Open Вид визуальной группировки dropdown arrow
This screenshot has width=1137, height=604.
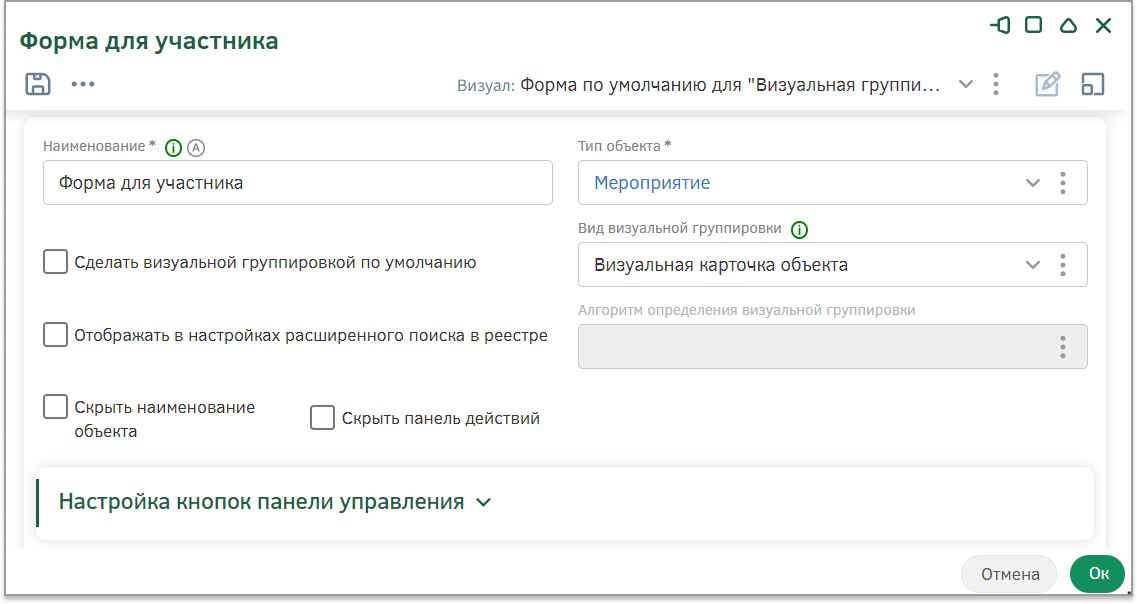pos(1033,265)
